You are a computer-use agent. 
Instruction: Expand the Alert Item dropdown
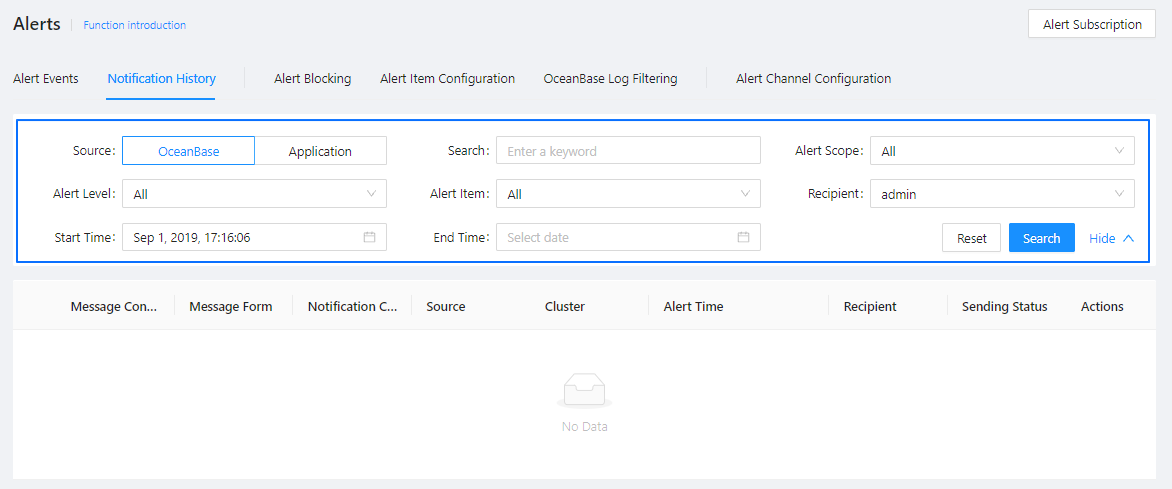[x=628, y=194]
